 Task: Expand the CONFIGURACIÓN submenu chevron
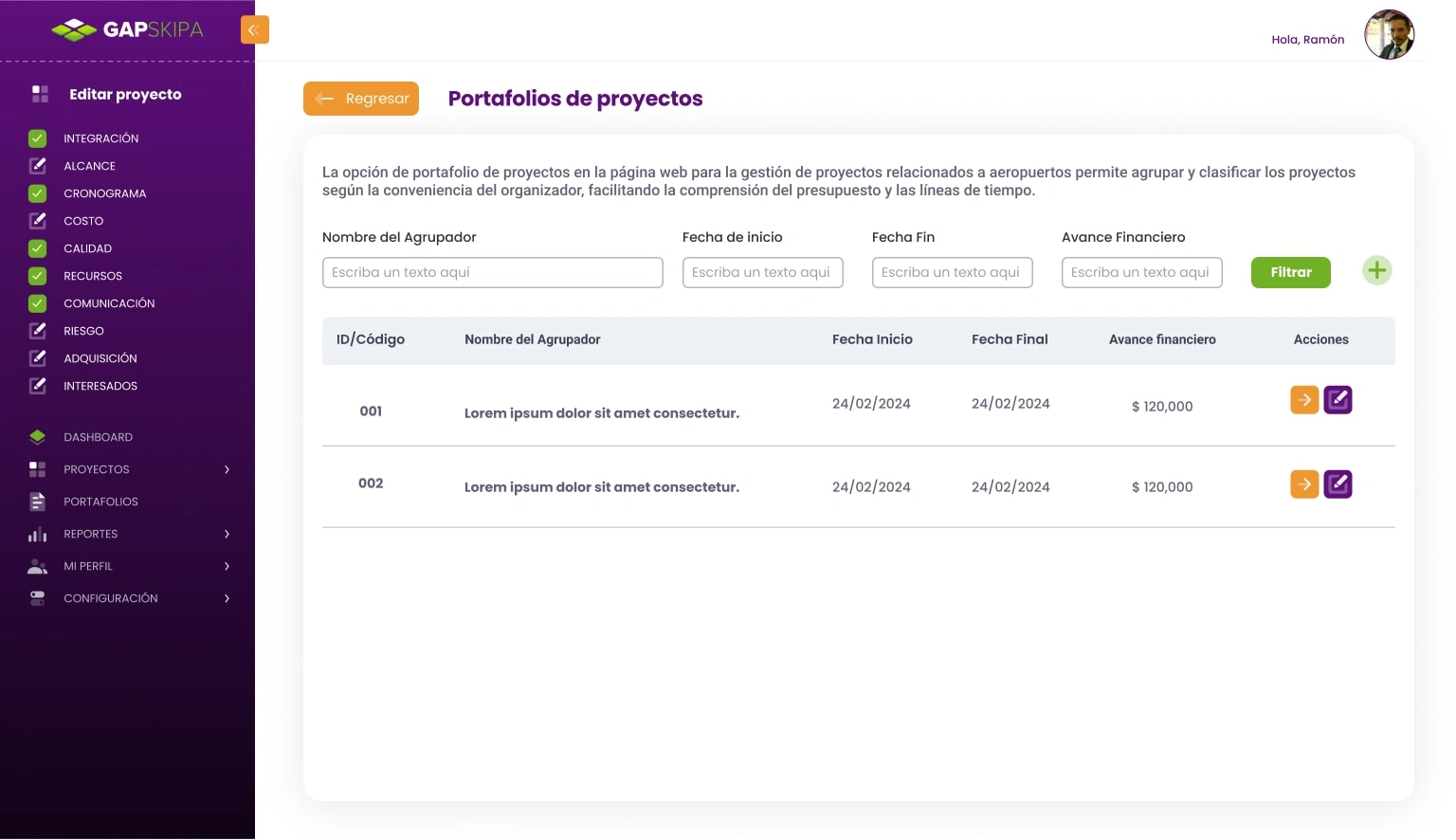point(227,598)
